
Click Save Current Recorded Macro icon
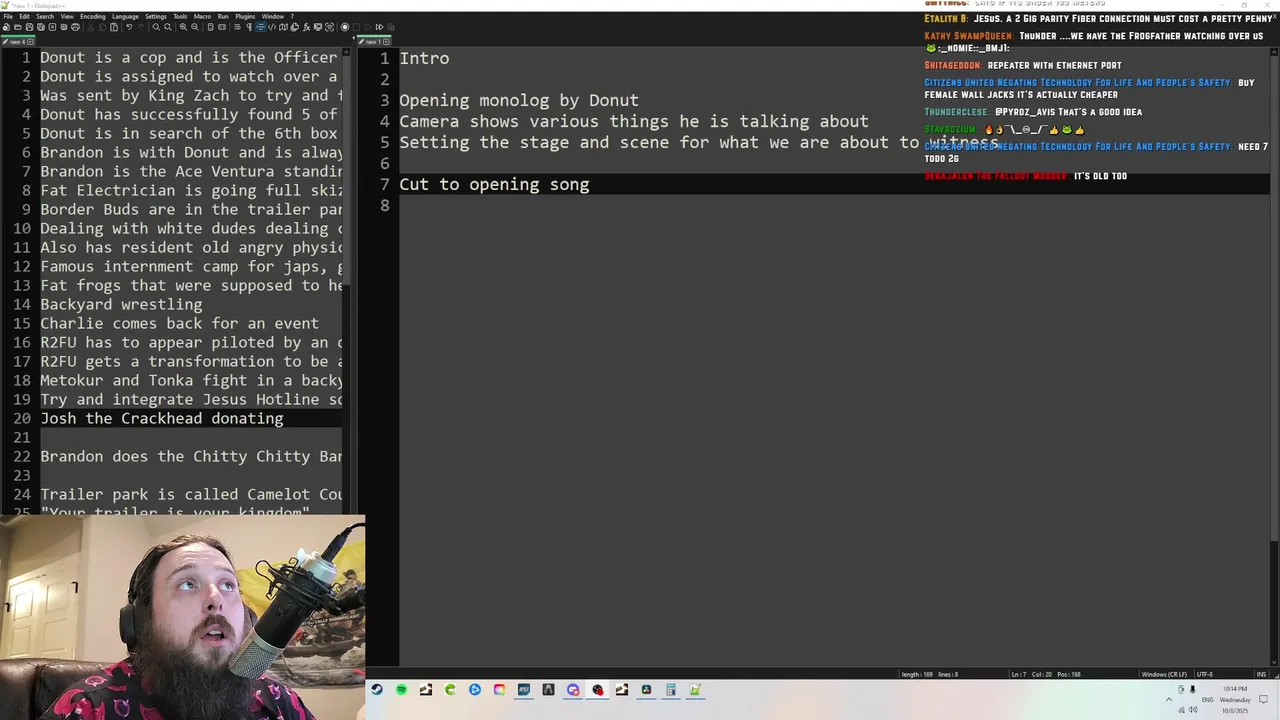(x=391, y=27)
